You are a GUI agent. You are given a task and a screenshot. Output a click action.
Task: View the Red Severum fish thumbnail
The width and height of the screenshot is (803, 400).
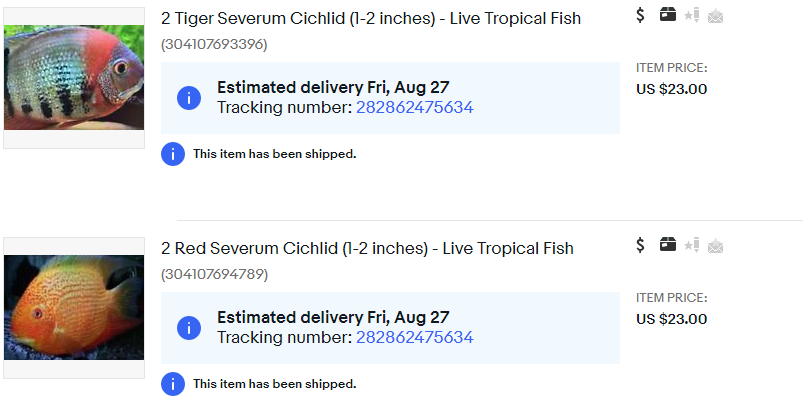[74, 308]
